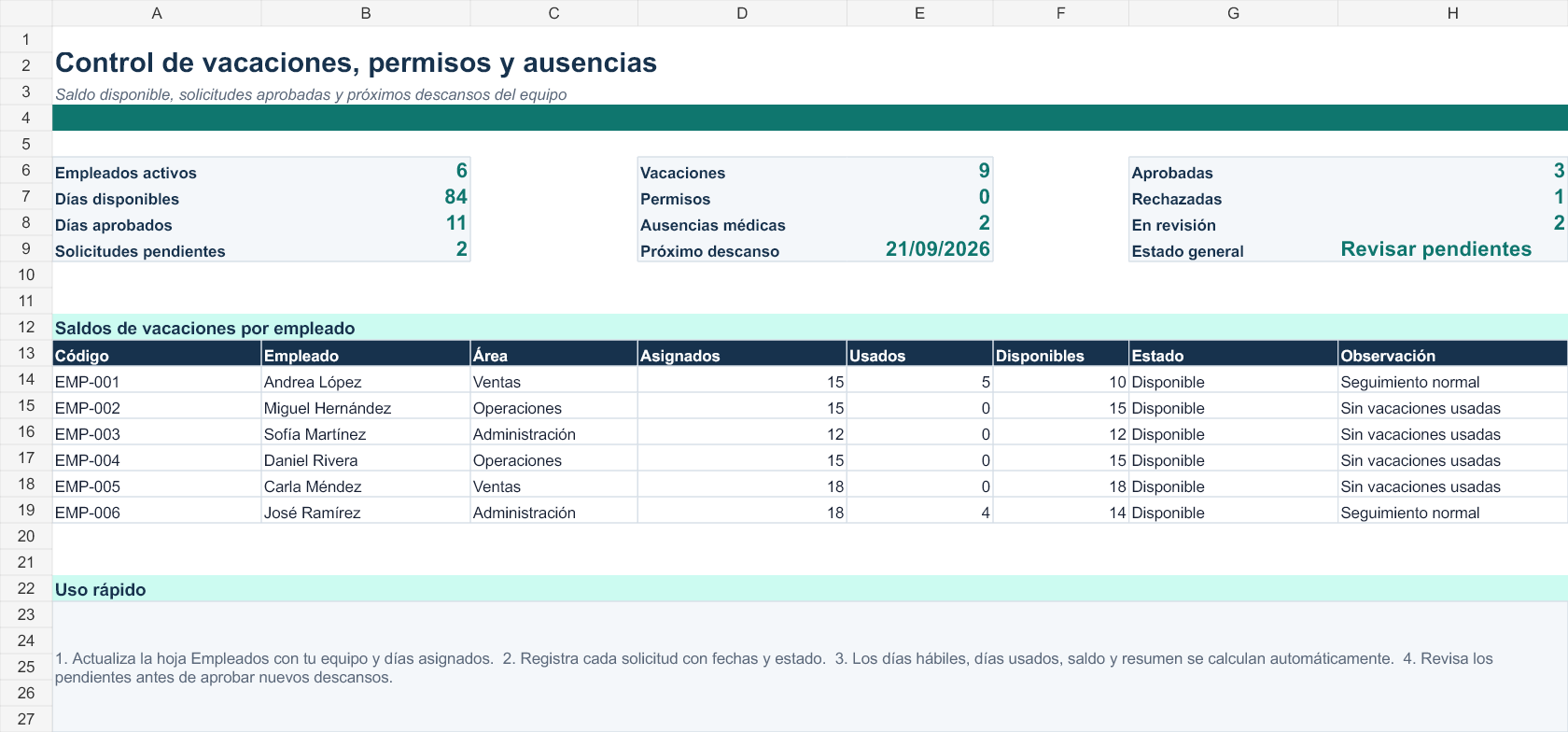
Task: Select column D header
Action: pyautogui.click(x=742, y=13)
